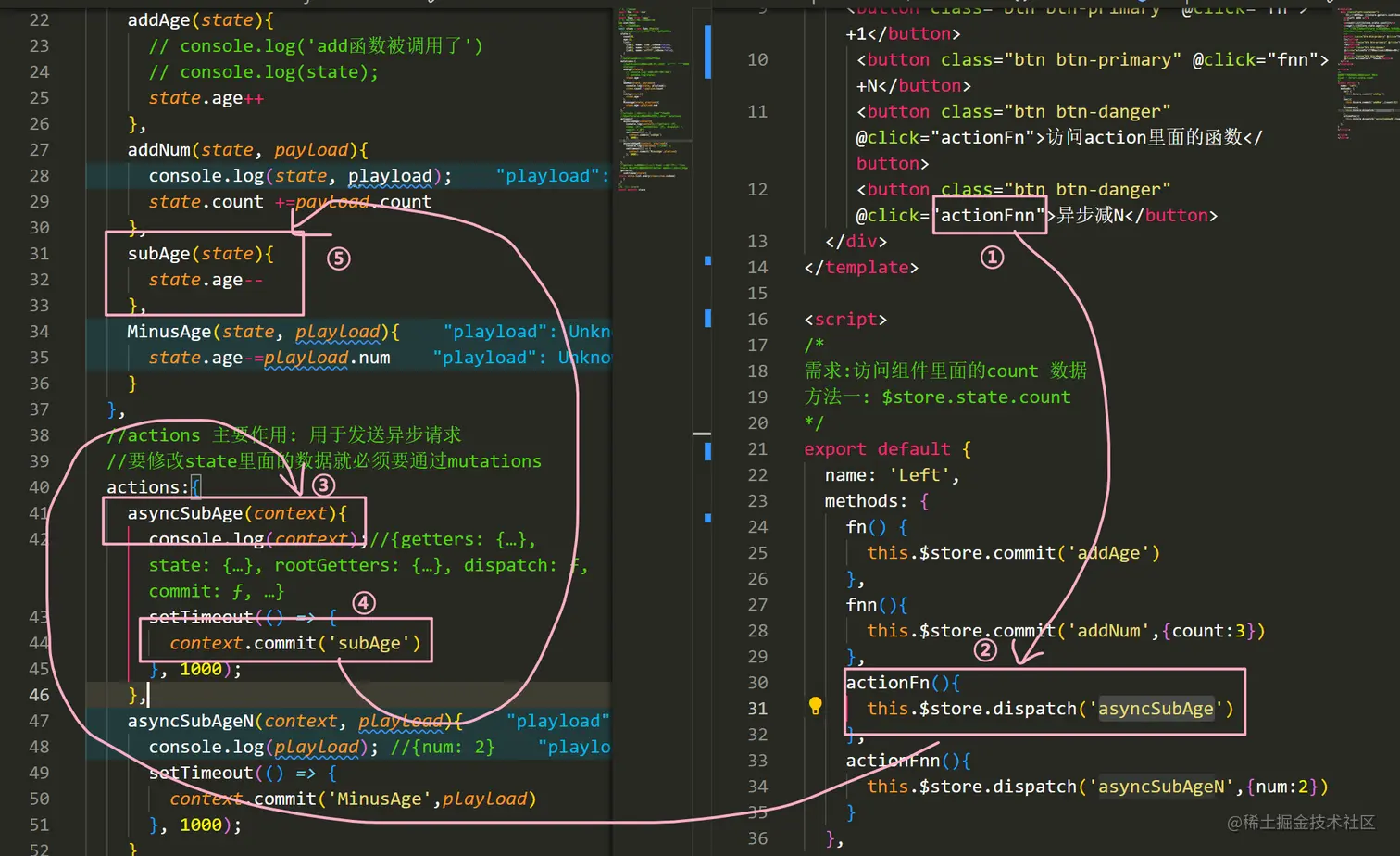Click 'console.log(playload); //{num: 2}' line
1400x856 pixels.
click(x=321, y=747)
